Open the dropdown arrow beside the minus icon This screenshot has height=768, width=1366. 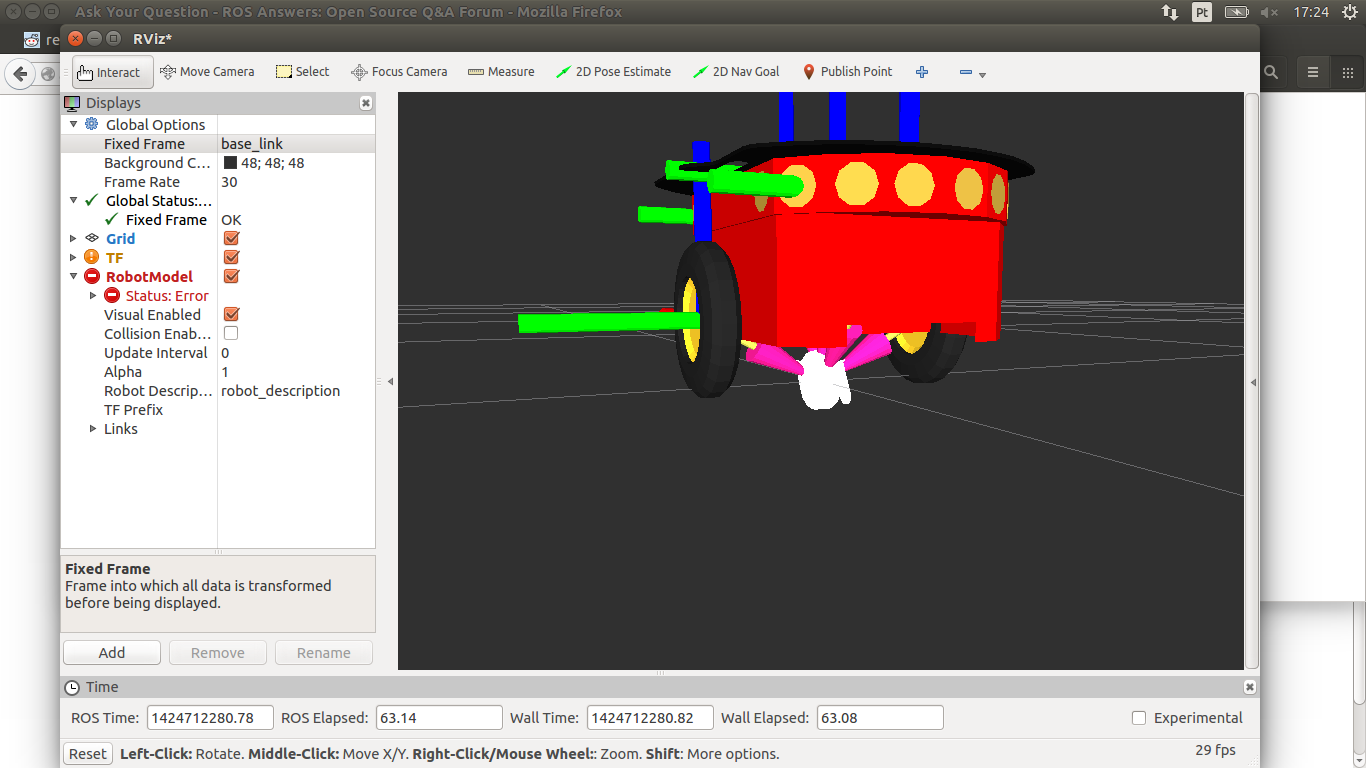point(982,75)
